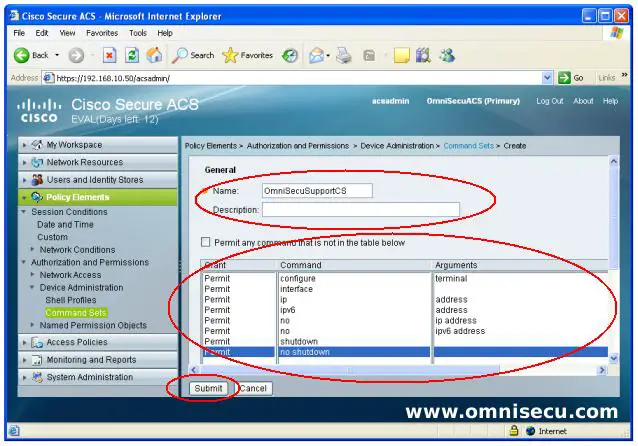Image resolution: width=638 pixels, height=446 pixels.
Task: Open the View menu
Action: [67, 33]
